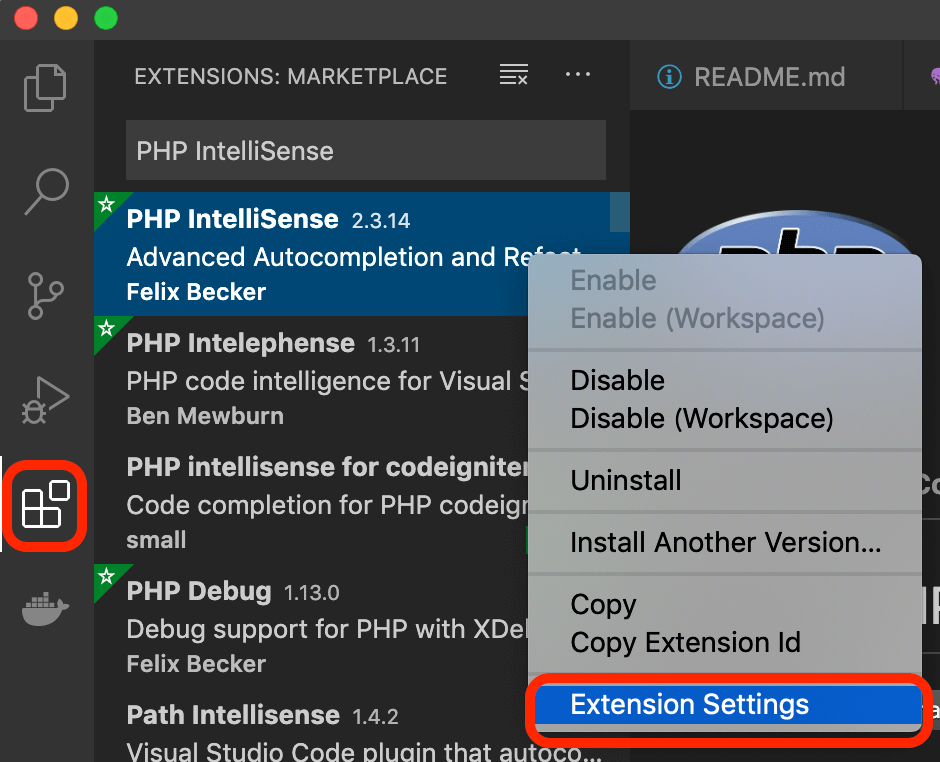940x762 pixels.
Task: Clear extensions search results icon
Action: [514, 74]
